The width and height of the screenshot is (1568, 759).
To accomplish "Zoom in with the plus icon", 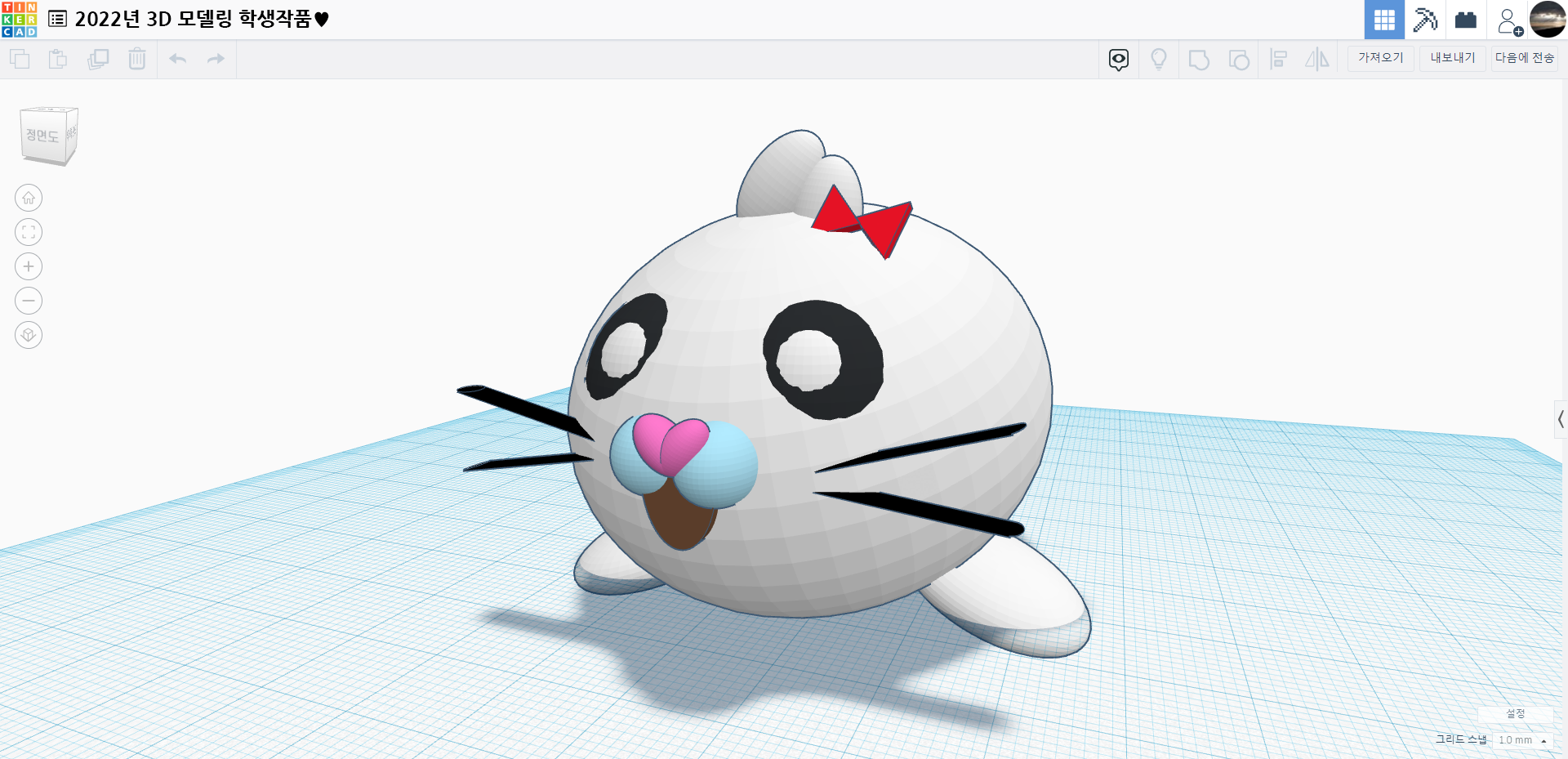I will [29, 266].
